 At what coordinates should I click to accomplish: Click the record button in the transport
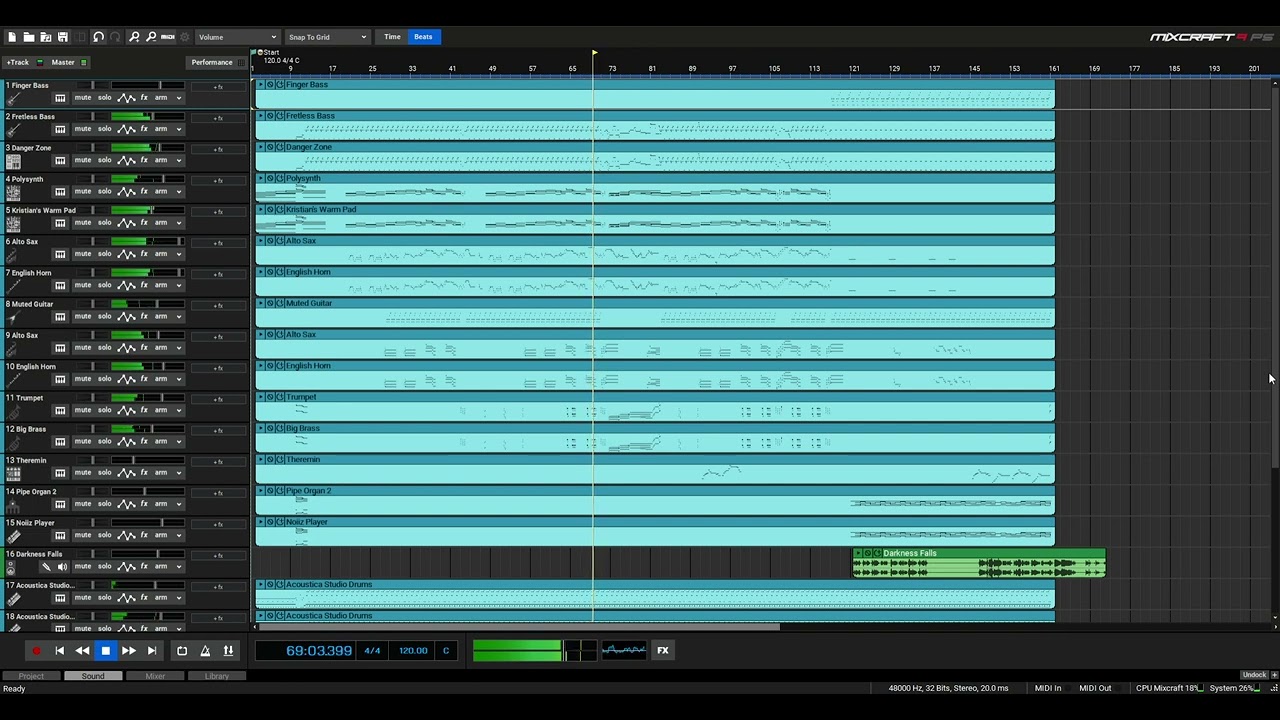pos(36,651)
